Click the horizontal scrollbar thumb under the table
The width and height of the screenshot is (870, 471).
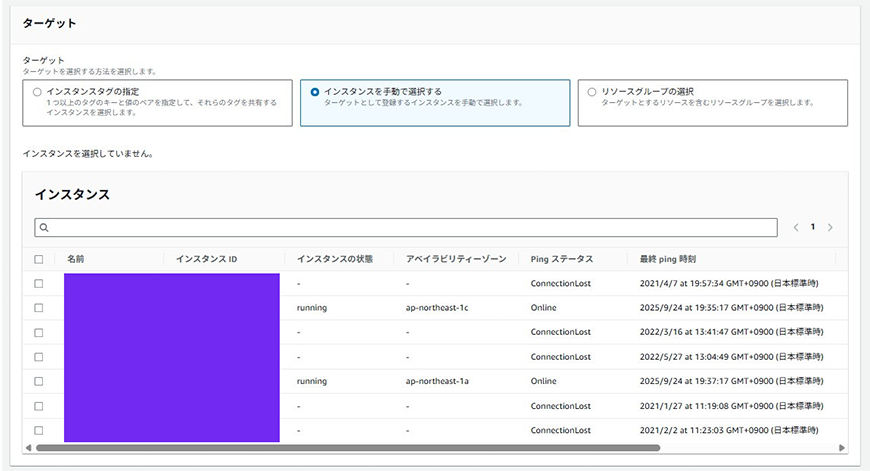click(x=348, y=448)
